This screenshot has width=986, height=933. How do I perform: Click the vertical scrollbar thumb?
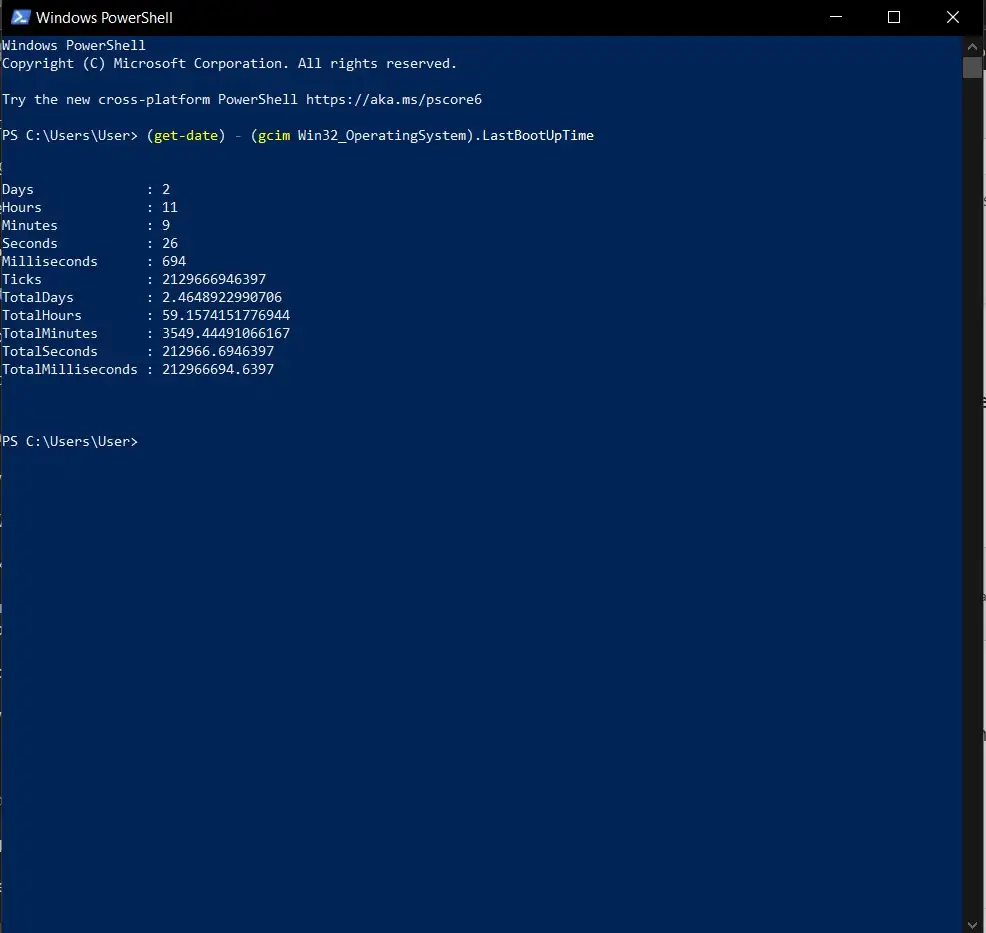pos(972,67)
